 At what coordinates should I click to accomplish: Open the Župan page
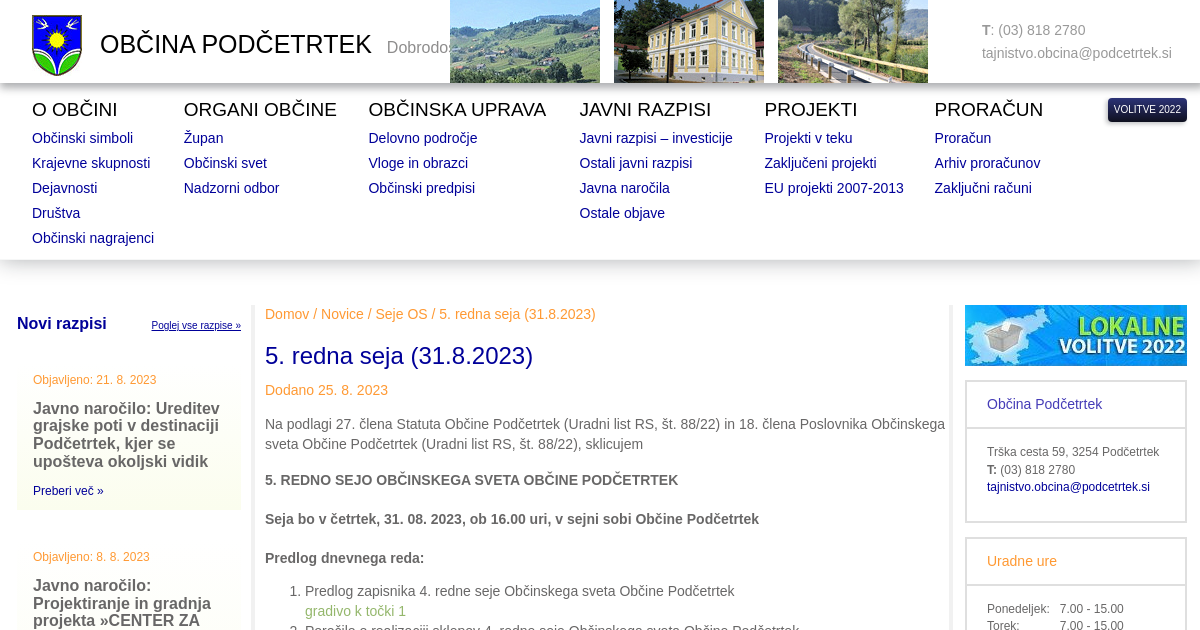pos(203,138)
